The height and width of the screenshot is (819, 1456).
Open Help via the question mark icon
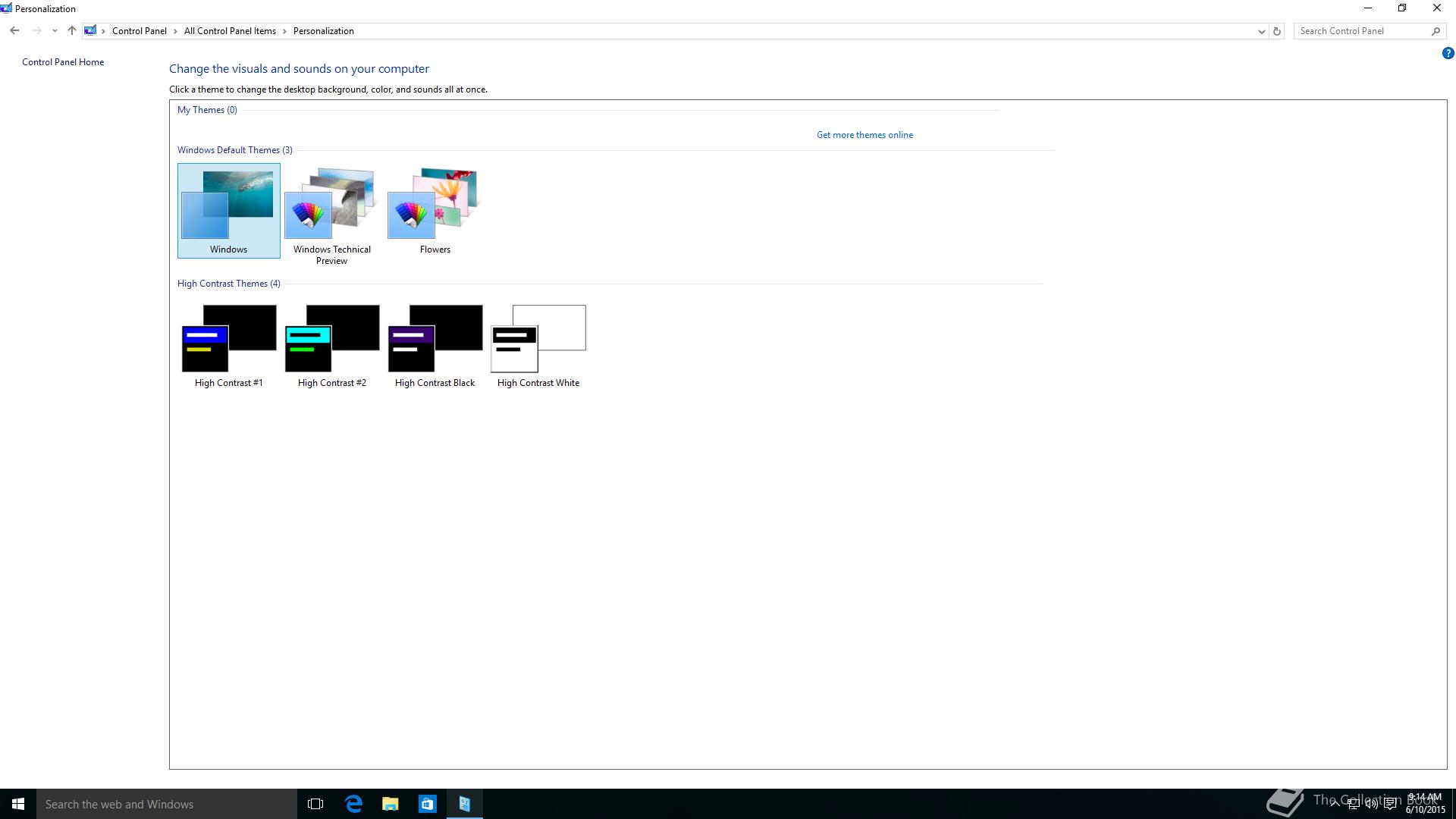1448,53
